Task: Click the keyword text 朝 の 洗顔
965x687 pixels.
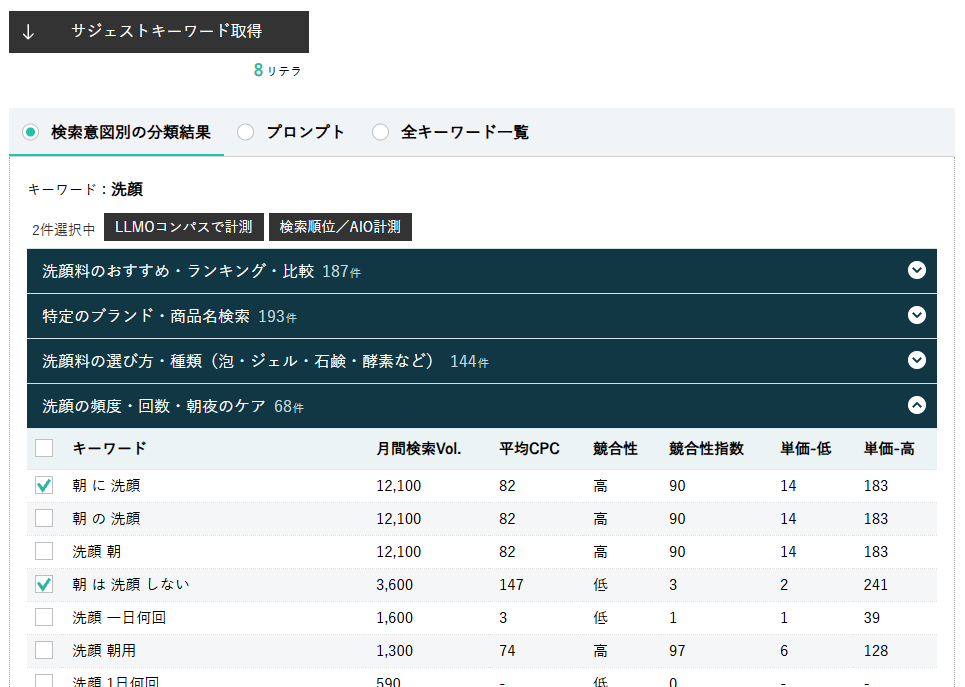Action: pos(106,519)
